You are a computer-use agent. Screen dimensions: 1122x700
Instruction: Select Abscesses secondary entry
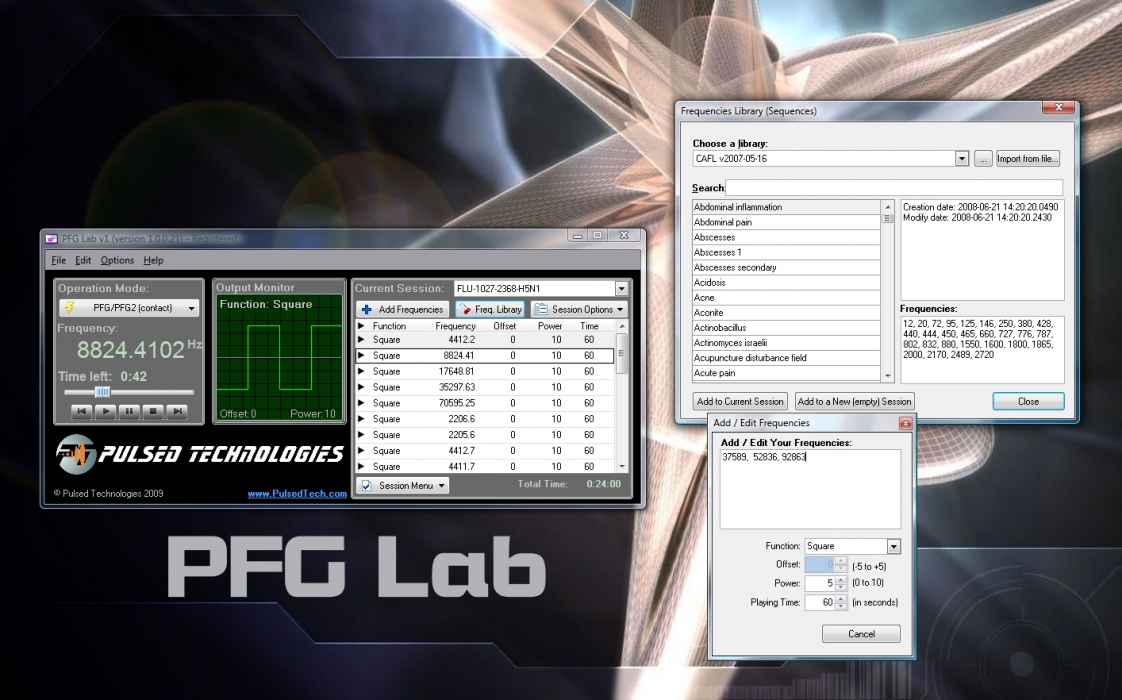pyautogui.click(x=786, y=267)
